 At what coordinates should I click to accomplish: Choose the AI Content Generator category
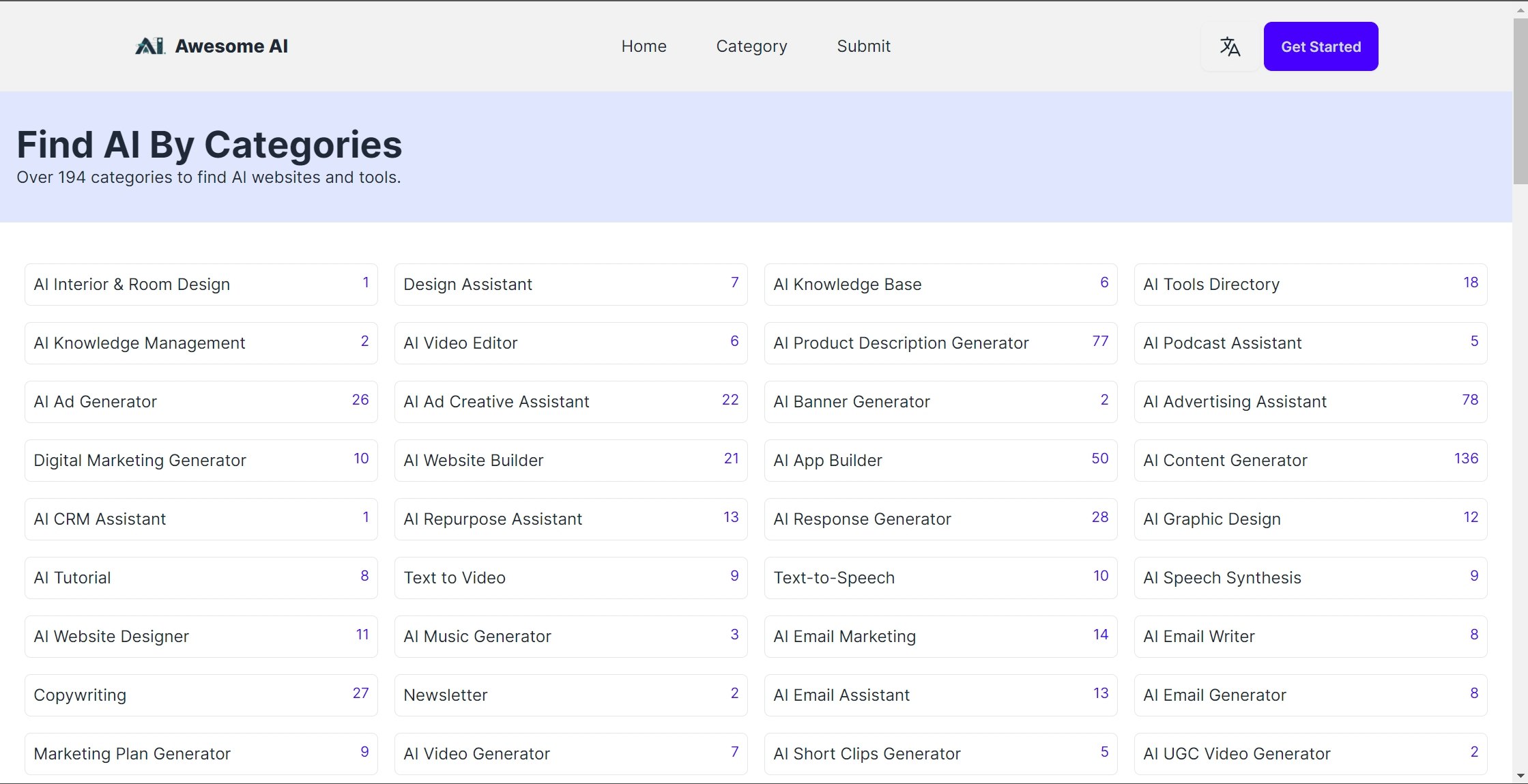pos(1310,461)
